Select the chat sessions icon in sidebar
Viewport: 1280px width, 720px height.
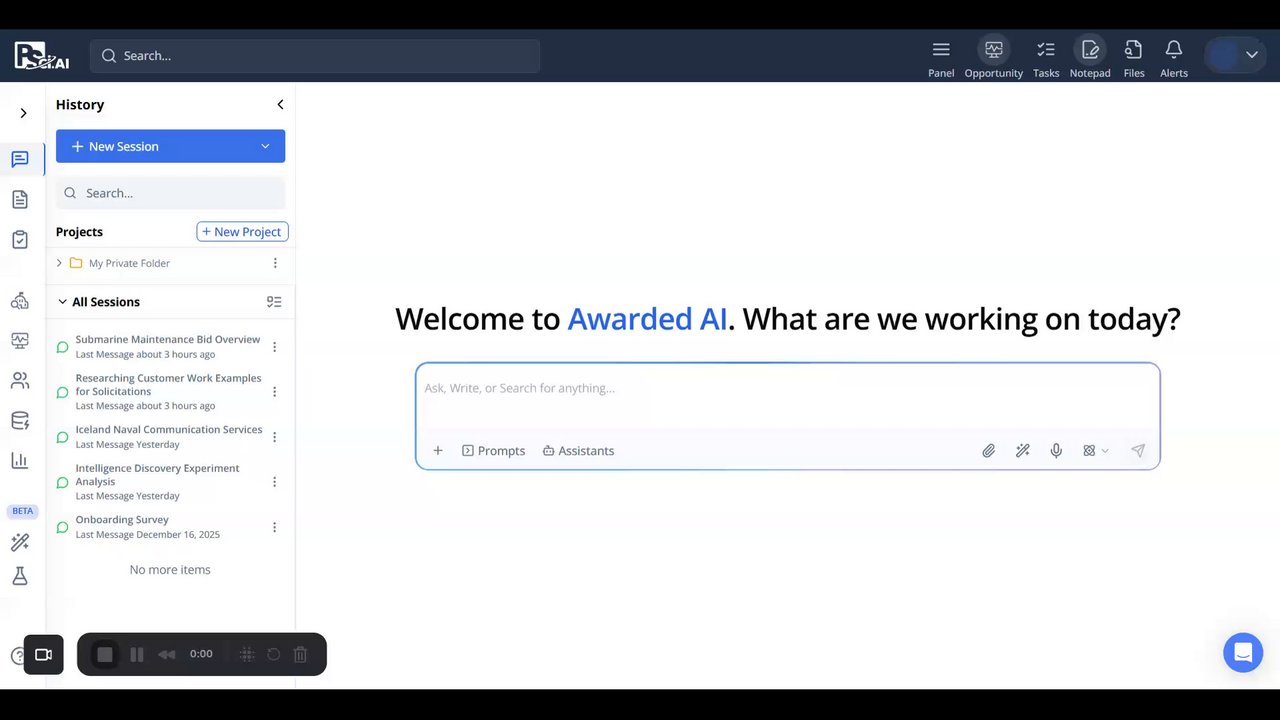point(20,159)
